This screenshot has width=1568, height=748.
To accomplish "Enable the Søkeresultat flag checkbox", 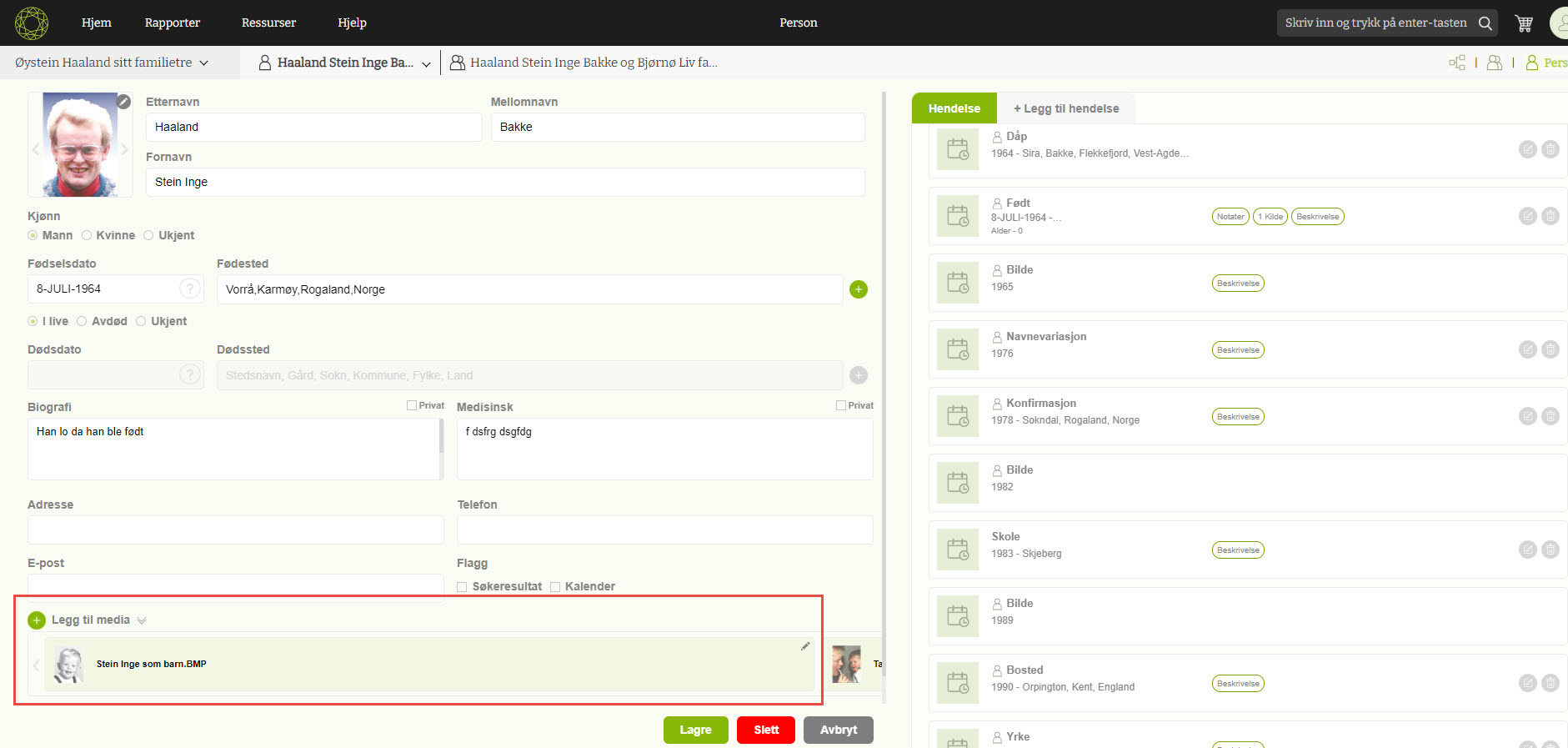I will point(462,587).
